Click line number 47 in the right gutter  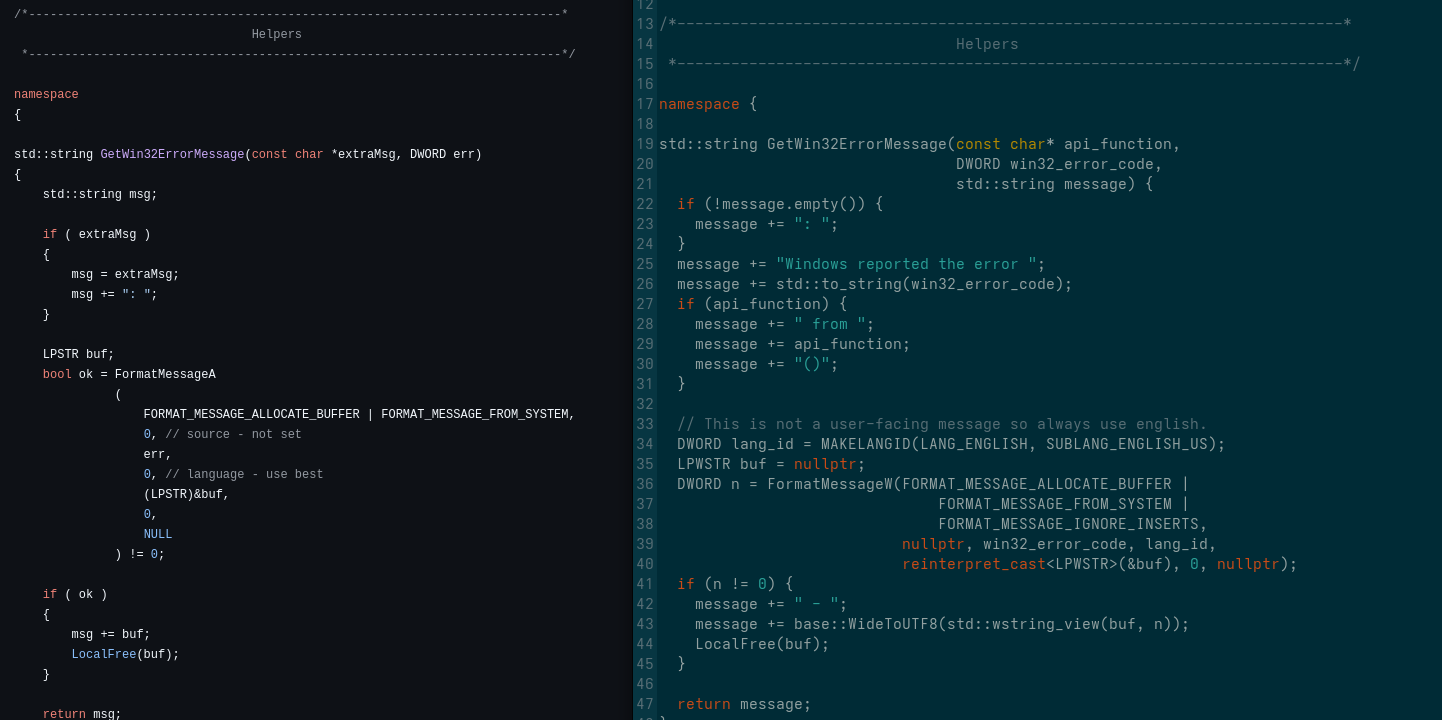pos(644,704)
